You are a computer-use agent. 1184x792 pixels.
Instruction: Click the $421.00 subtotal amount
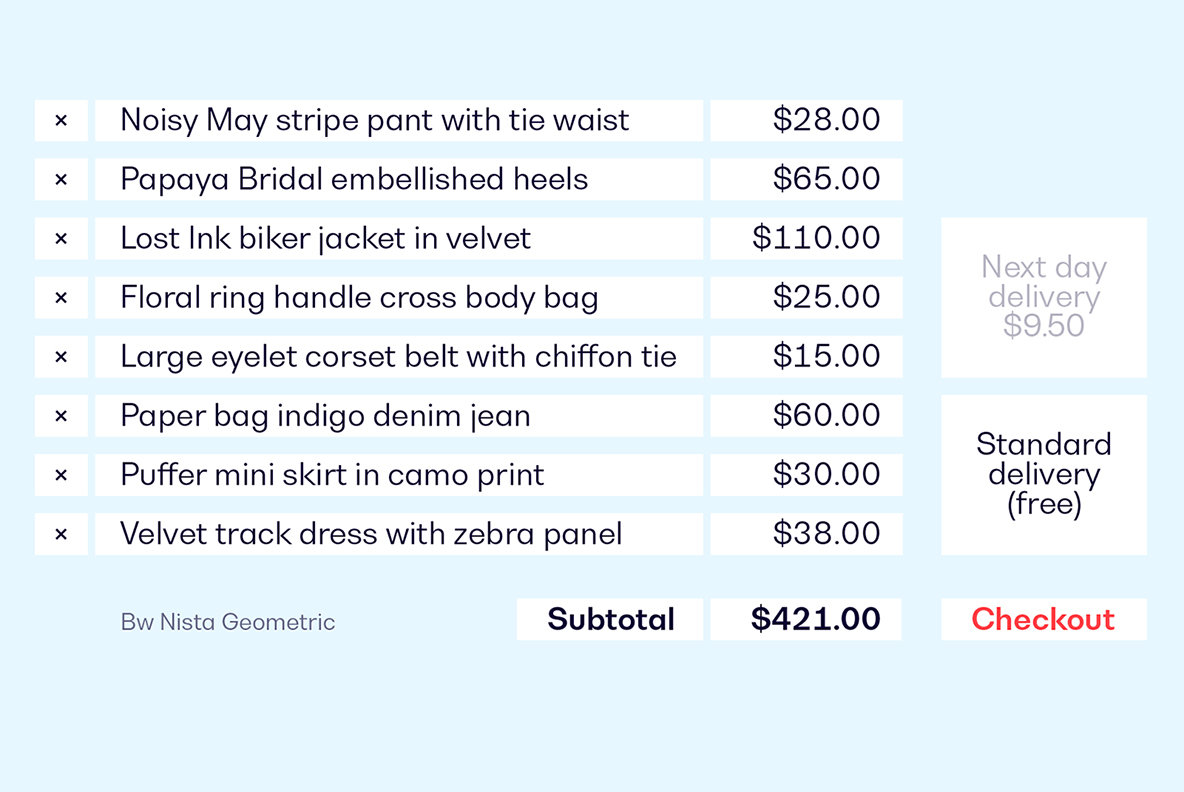tap(806, 619)
